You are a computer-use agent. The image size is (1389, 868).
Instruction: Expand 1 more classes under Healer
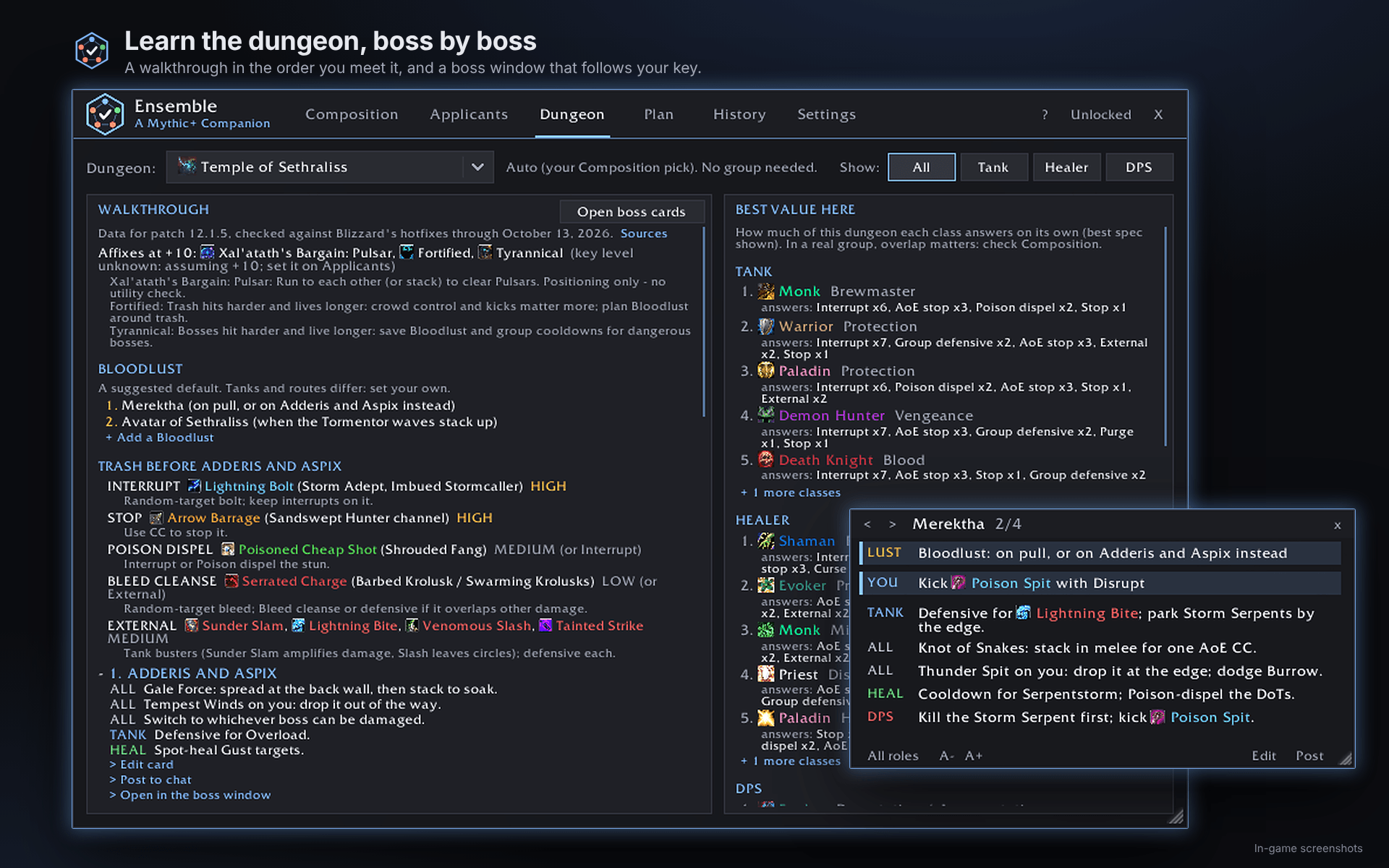(791, 761)
